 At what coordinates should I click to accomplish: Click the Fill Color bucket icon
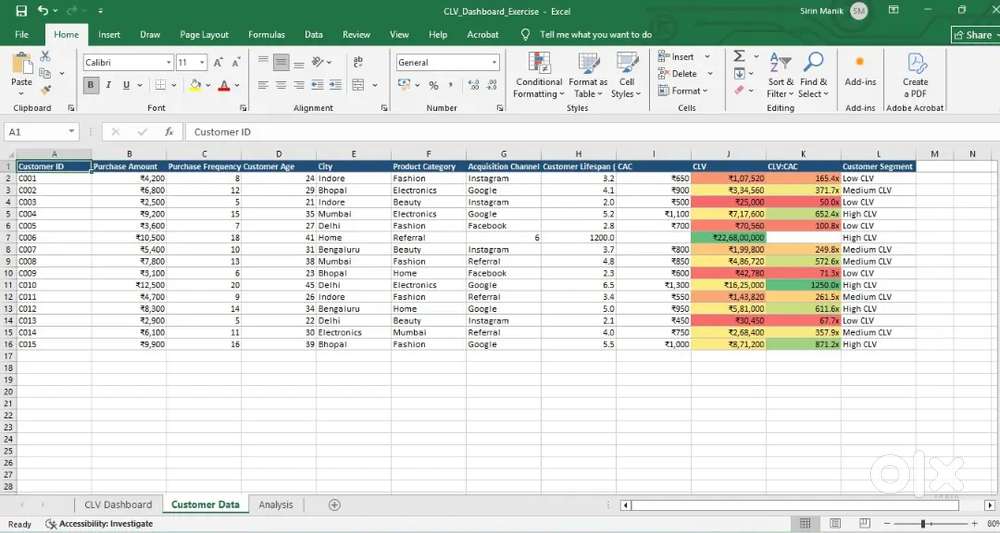(x=195, y=85)
